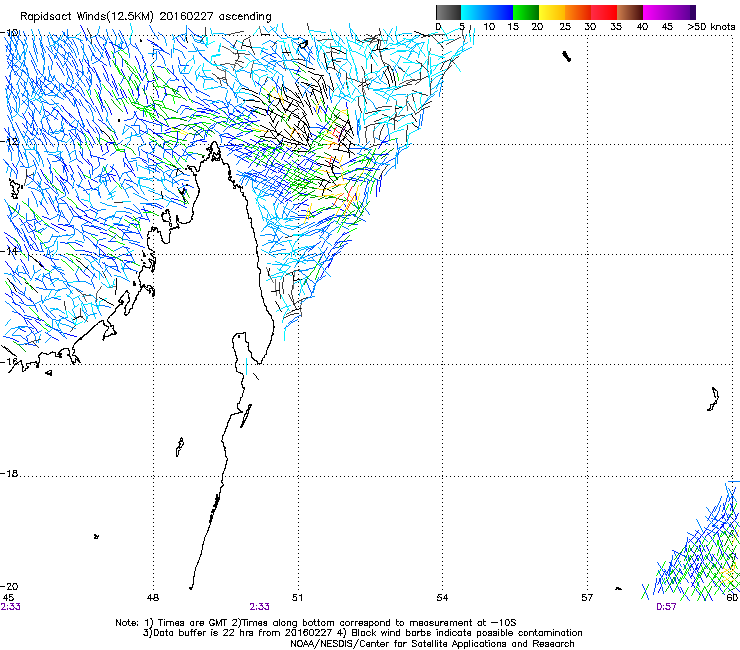
Task: Click the NOAA/NESDIS credit line
Action: pyautogui.click(x=432, y=644)
